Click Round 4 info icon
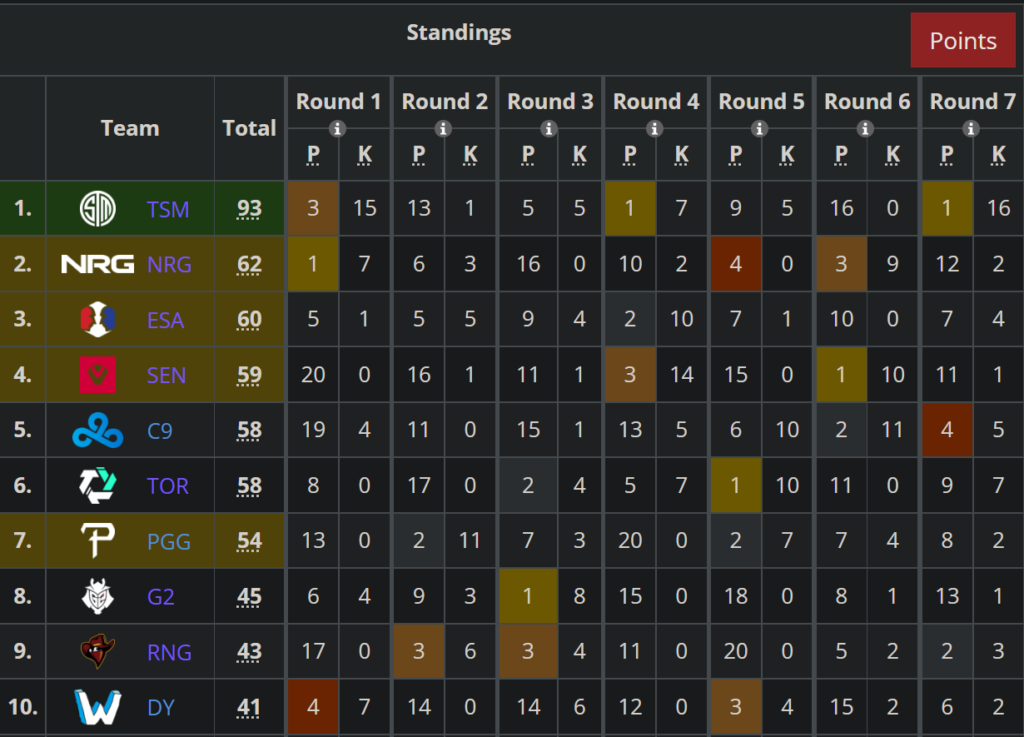Viewport: 1024px width, 737px height. tap(655, 128)
